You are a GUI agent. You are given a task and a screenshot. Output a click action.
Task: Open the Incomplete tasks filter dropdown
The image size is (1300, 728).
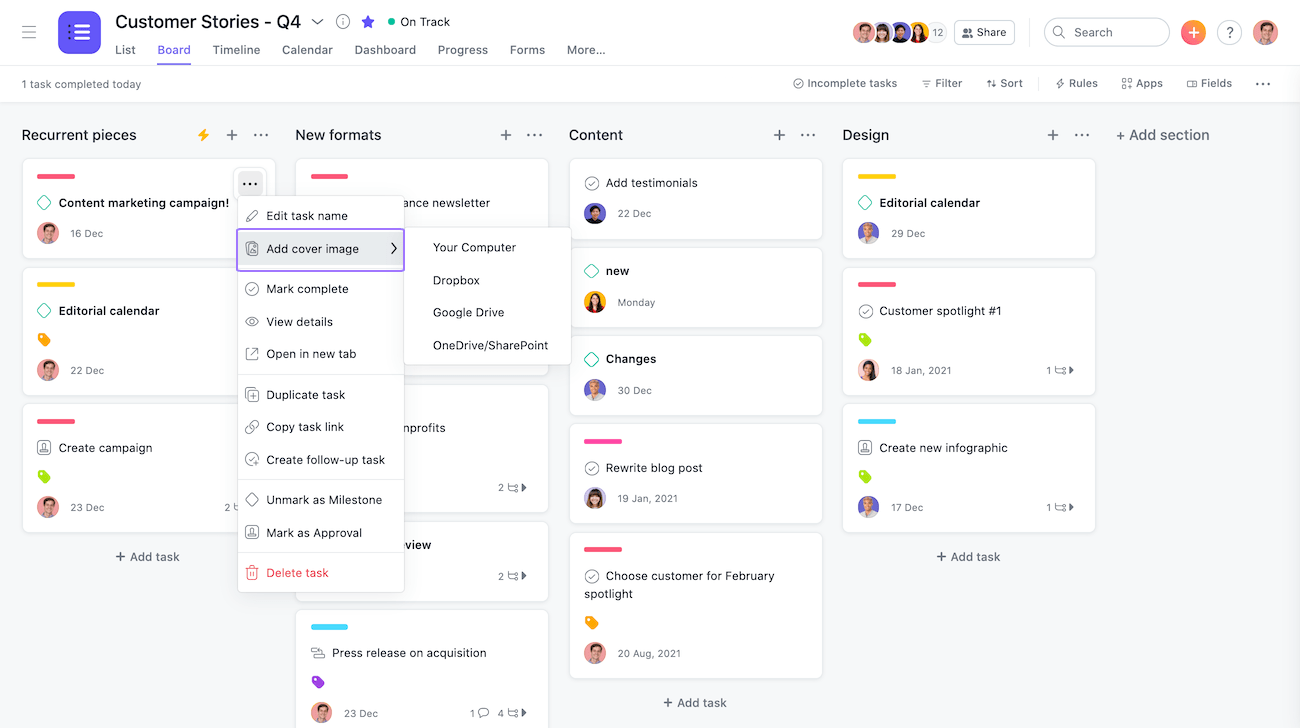(845, 84)
